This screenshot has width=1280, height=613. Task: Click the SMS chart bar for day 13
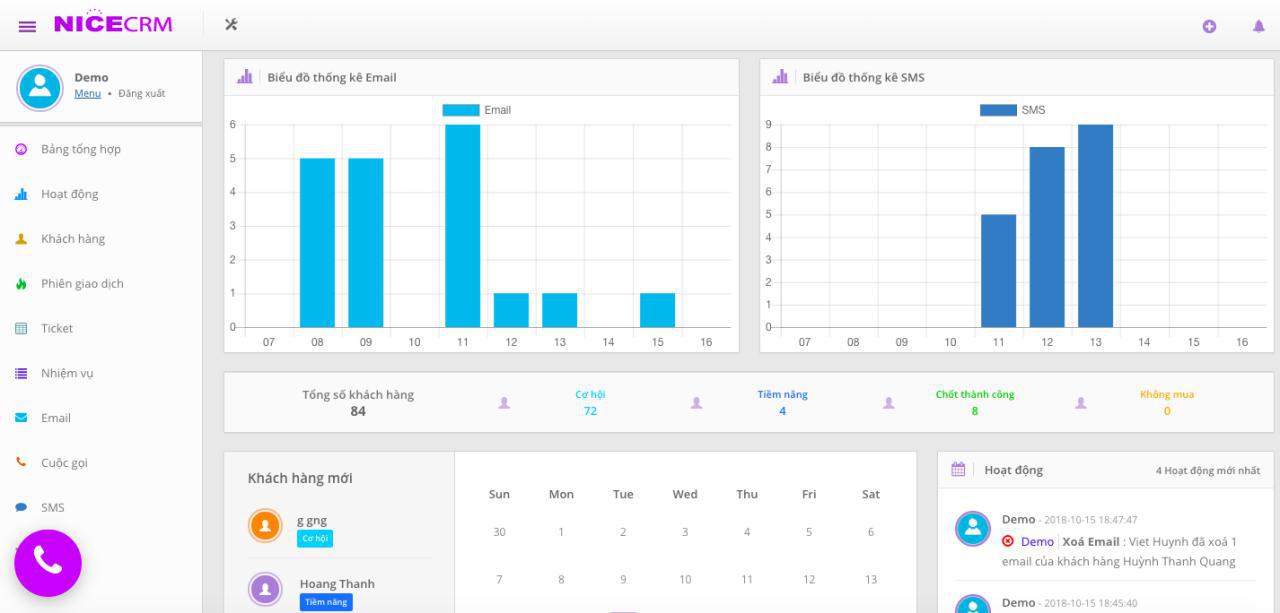1096,226
